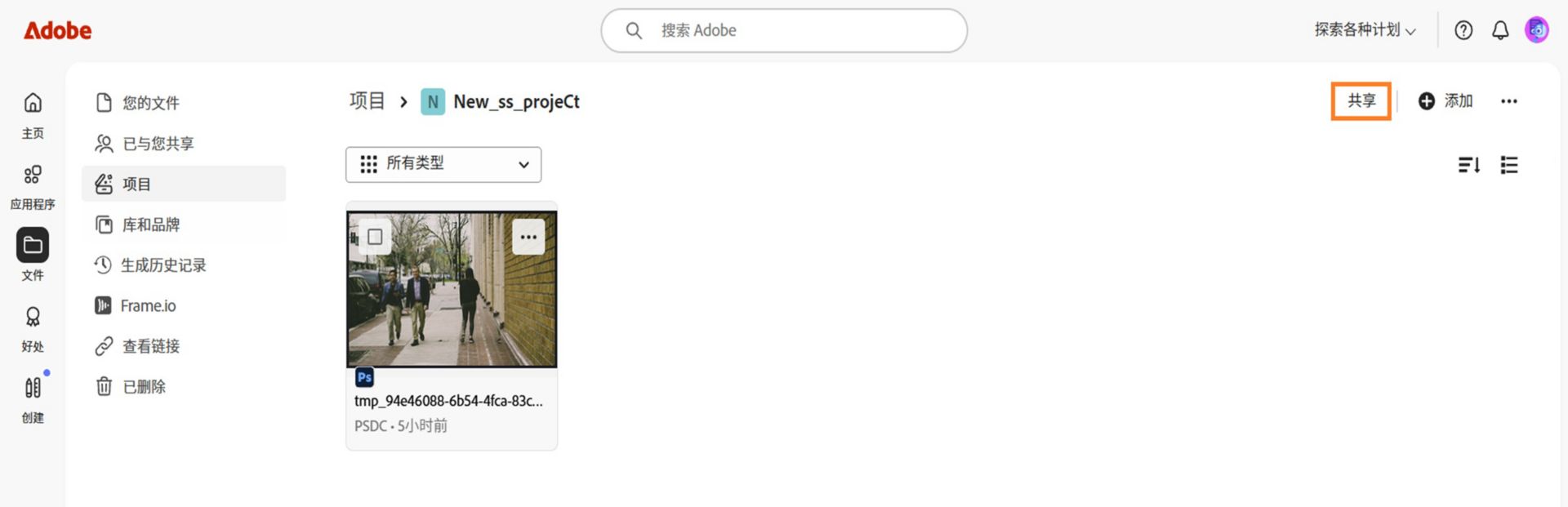Open the Create (创建) sidebar icon
The height and width of the screenshot is (507, 1568).
pos(33,388)
